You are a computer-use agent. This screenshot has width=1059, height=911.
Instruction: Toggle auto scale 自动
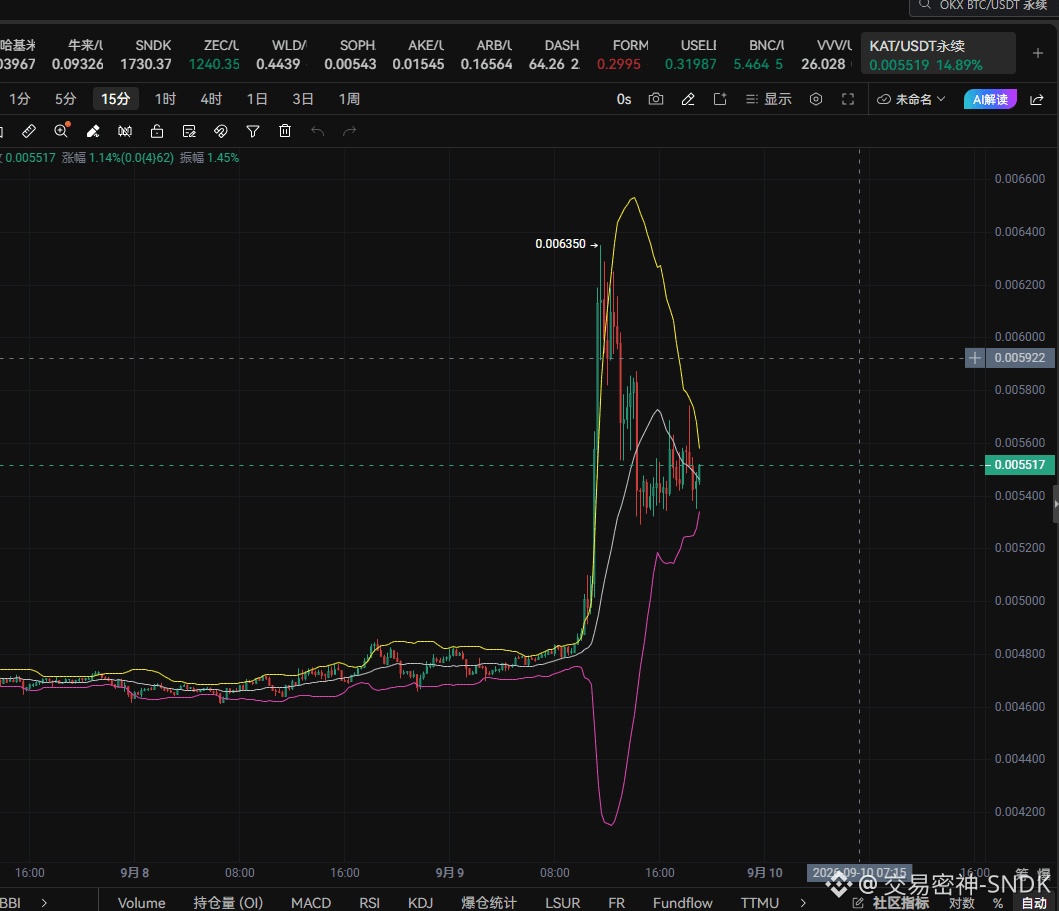[x=1034, y=903]
